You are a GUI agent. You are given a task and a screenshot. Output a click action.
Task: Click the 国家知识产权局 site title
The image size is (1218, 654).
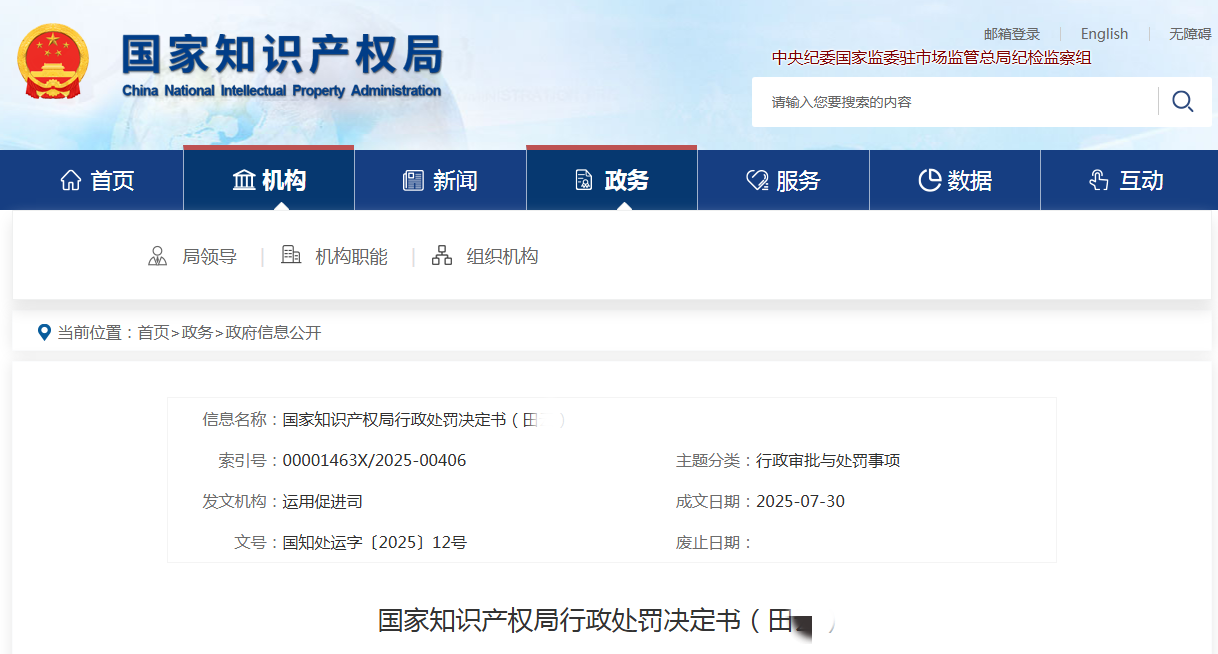click(282, 55)
